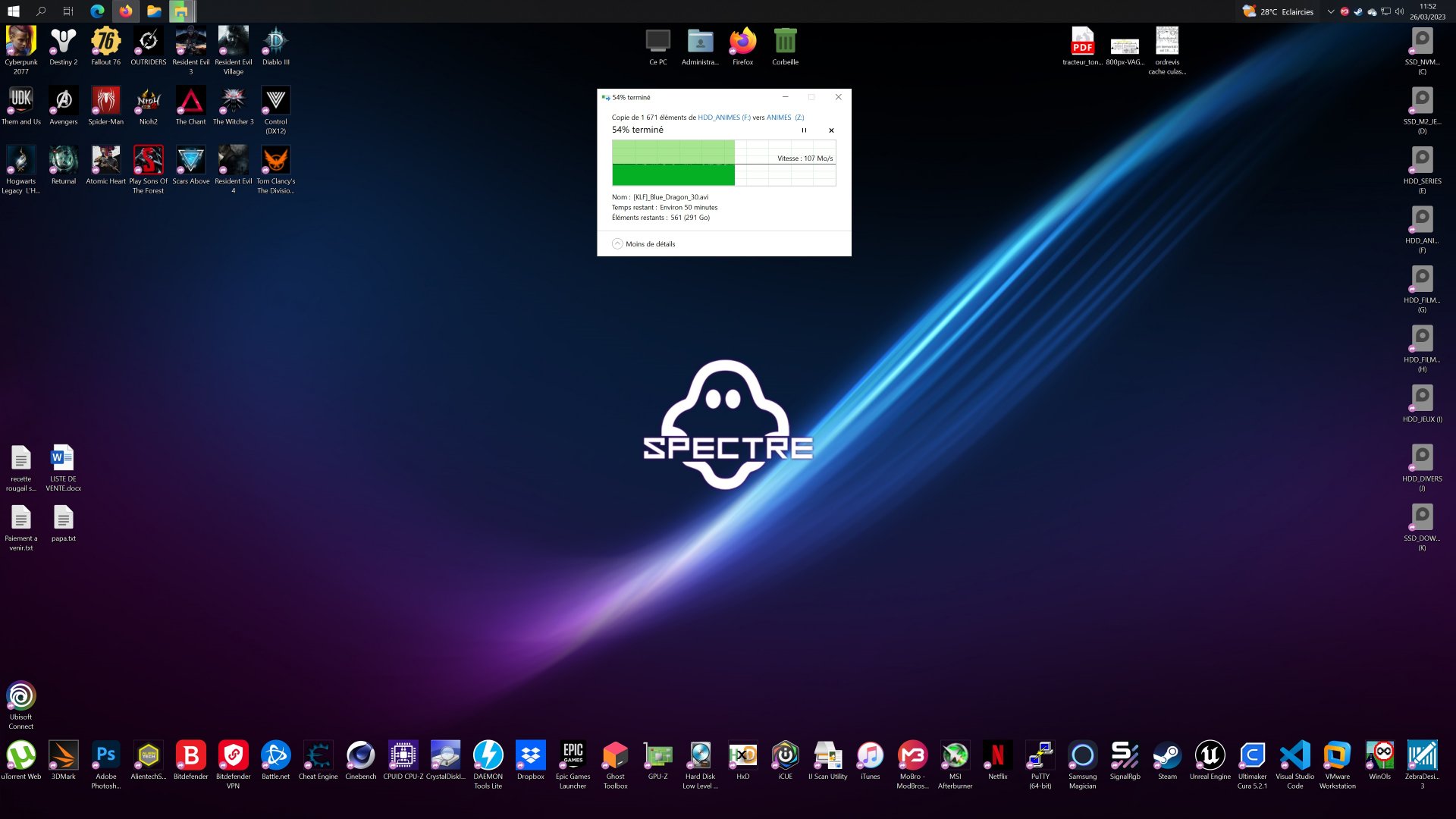Select HDD_JEUX (I) drive icon

(x=1422, y=403)
